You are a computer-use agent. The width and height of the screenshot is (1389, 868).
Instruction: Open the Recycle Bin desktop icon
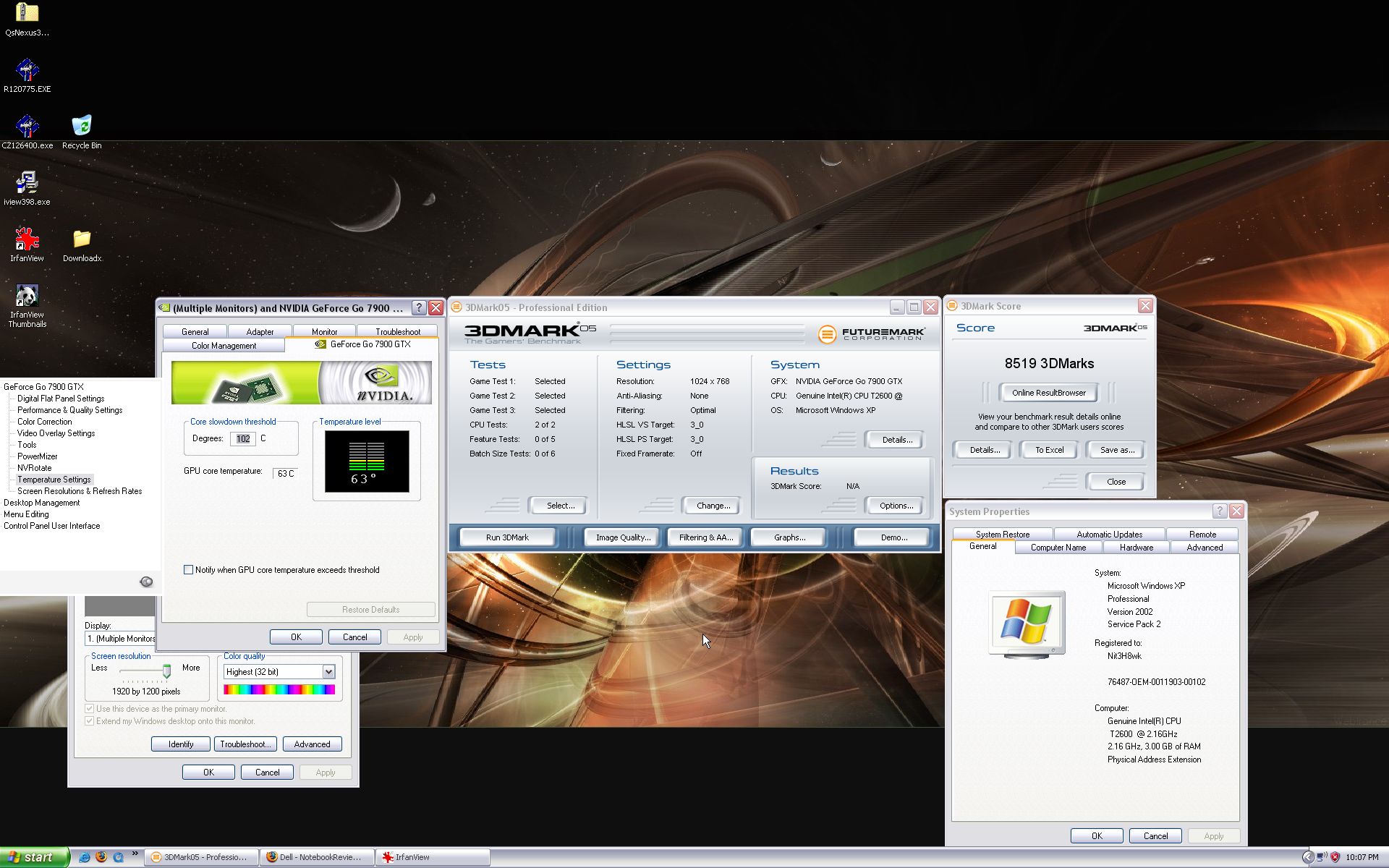(x=82, y=132)
